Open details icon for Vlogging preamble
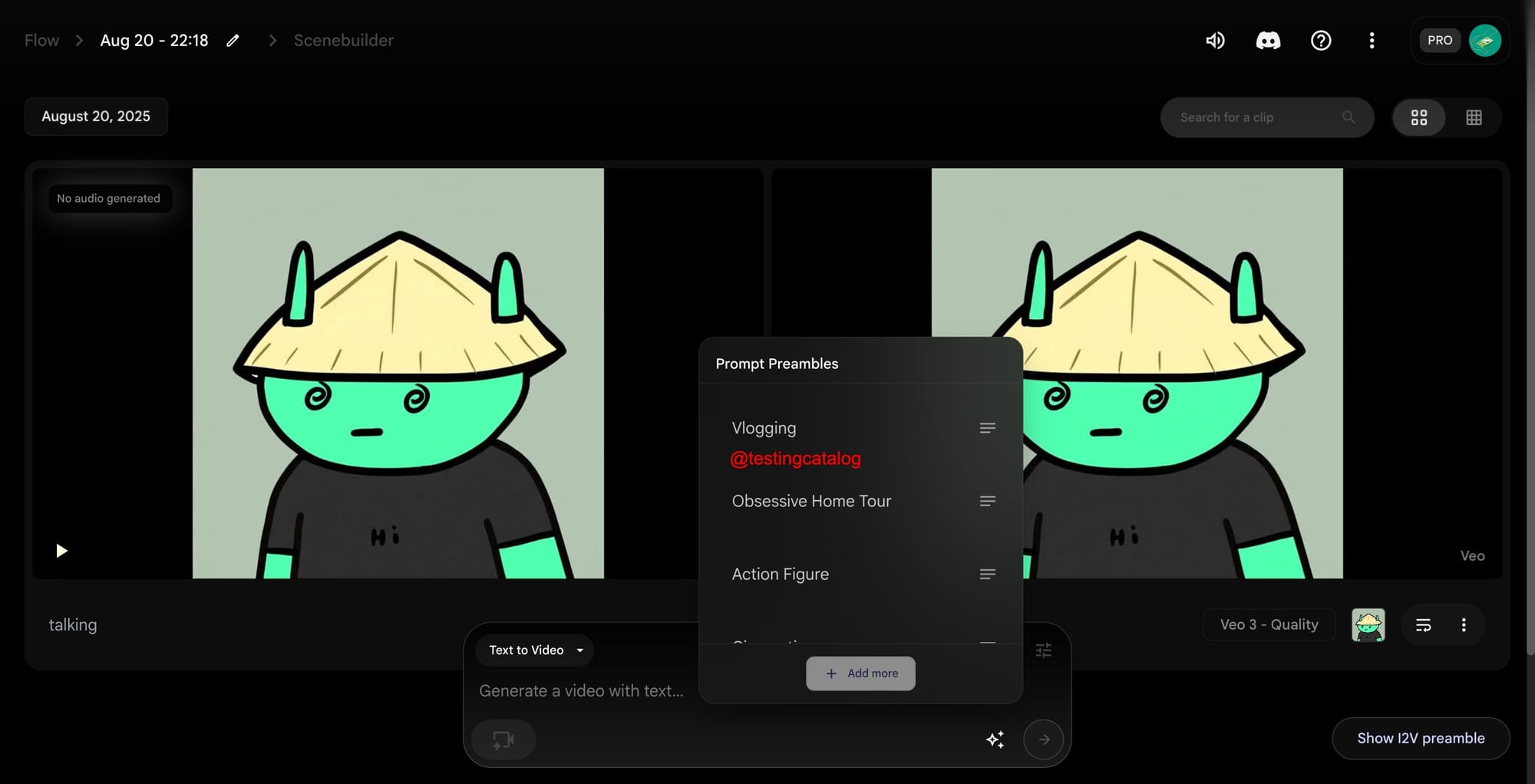 [x=988, y=428]
